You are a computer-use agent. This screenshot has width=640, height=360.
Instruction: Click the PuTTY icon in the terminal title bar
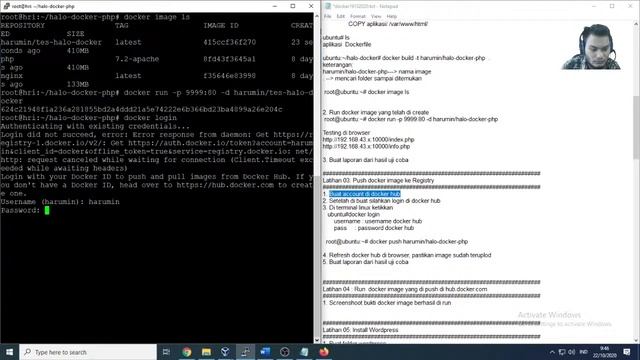pos(6,6)
